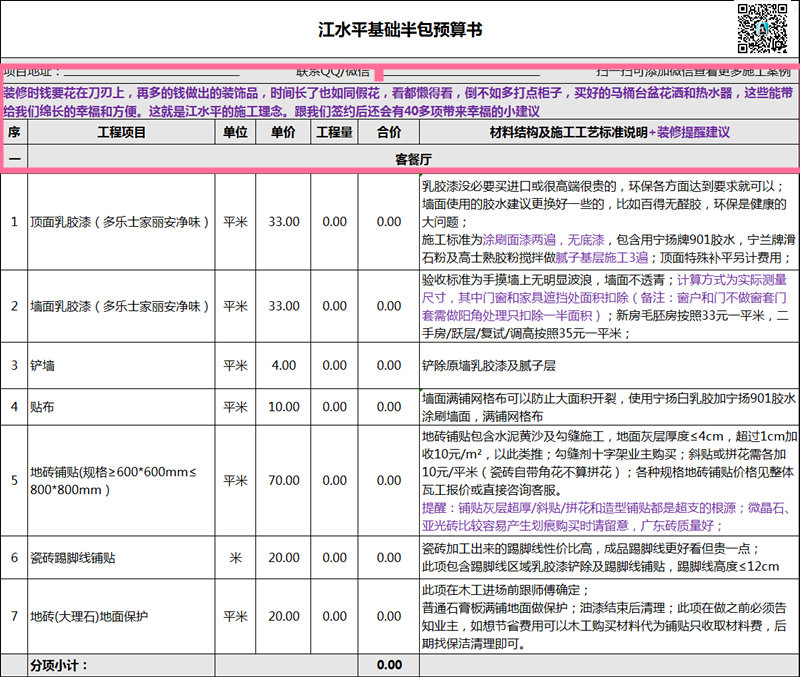
Task: Click the 分项小计 subtotal label
Action: point(60,665)
